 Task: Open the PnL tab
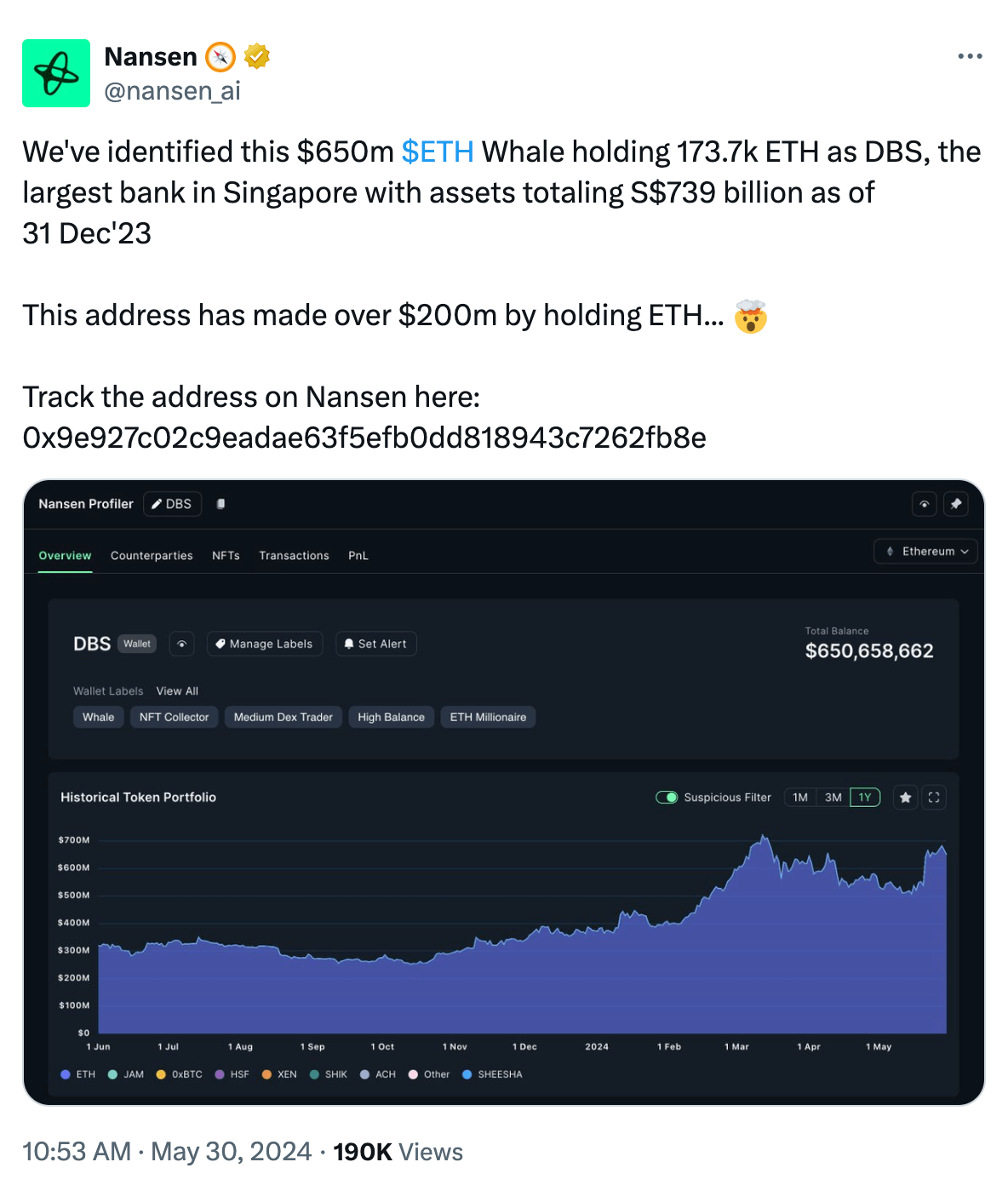[358, 555]
